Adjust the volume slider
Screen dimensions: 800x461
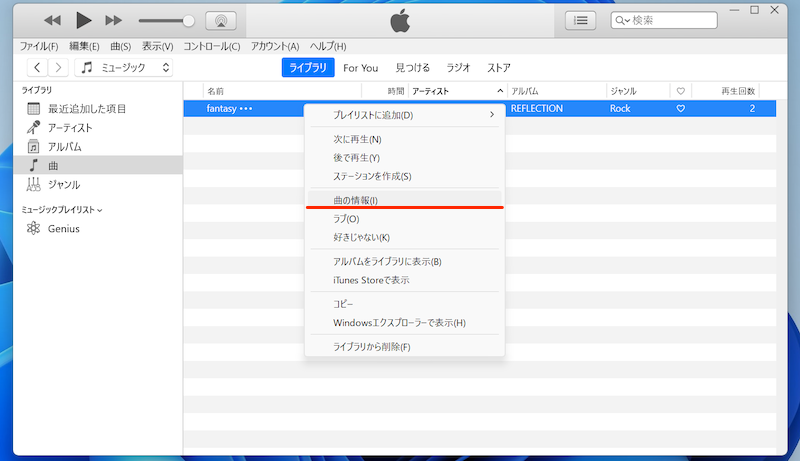(188, 20)
